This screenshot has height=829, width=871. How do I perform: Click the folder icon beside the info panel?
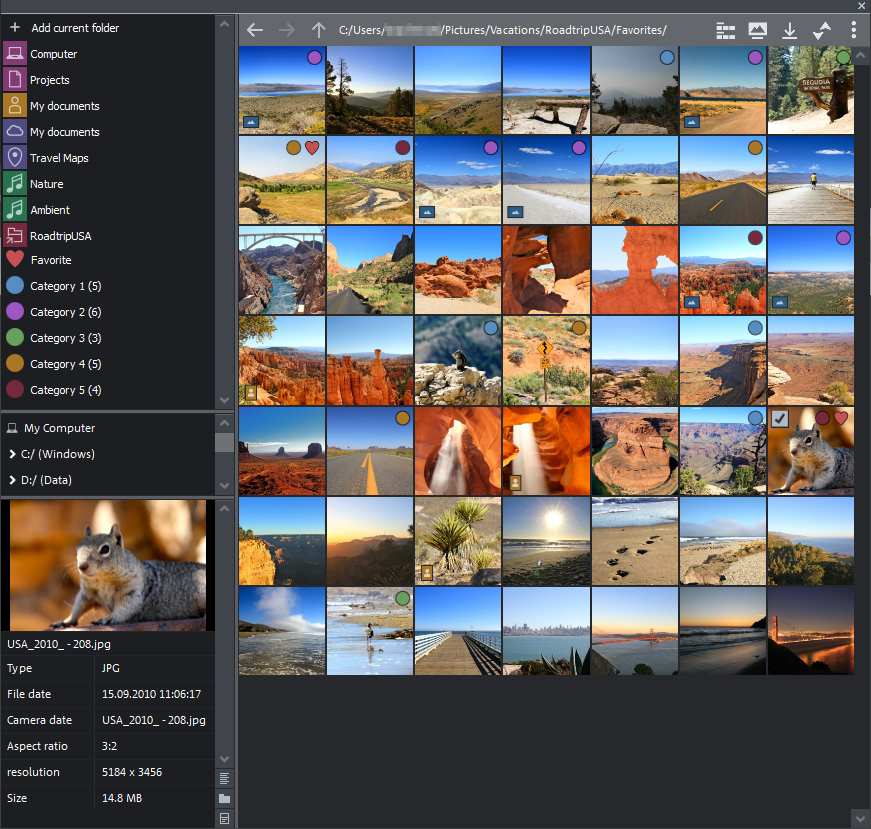click(x=224, y=798)
